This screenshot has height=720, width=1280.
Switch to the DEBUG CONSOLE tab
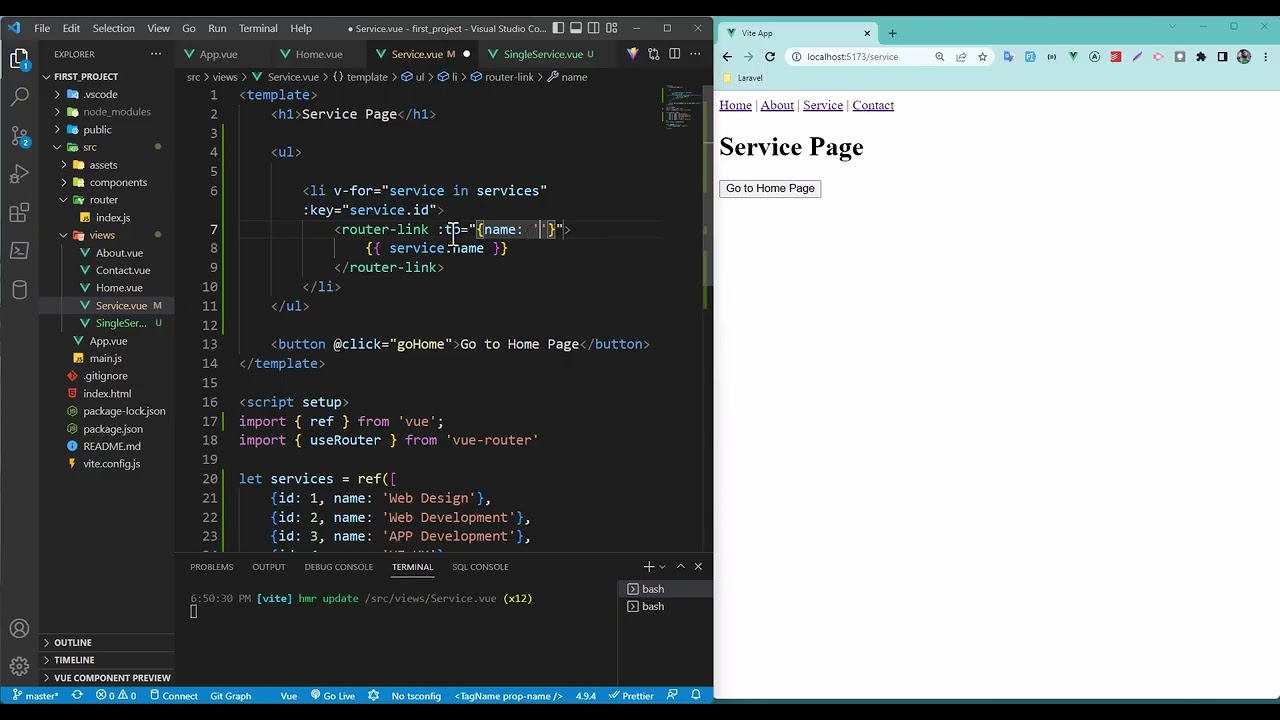click(338, 567)
